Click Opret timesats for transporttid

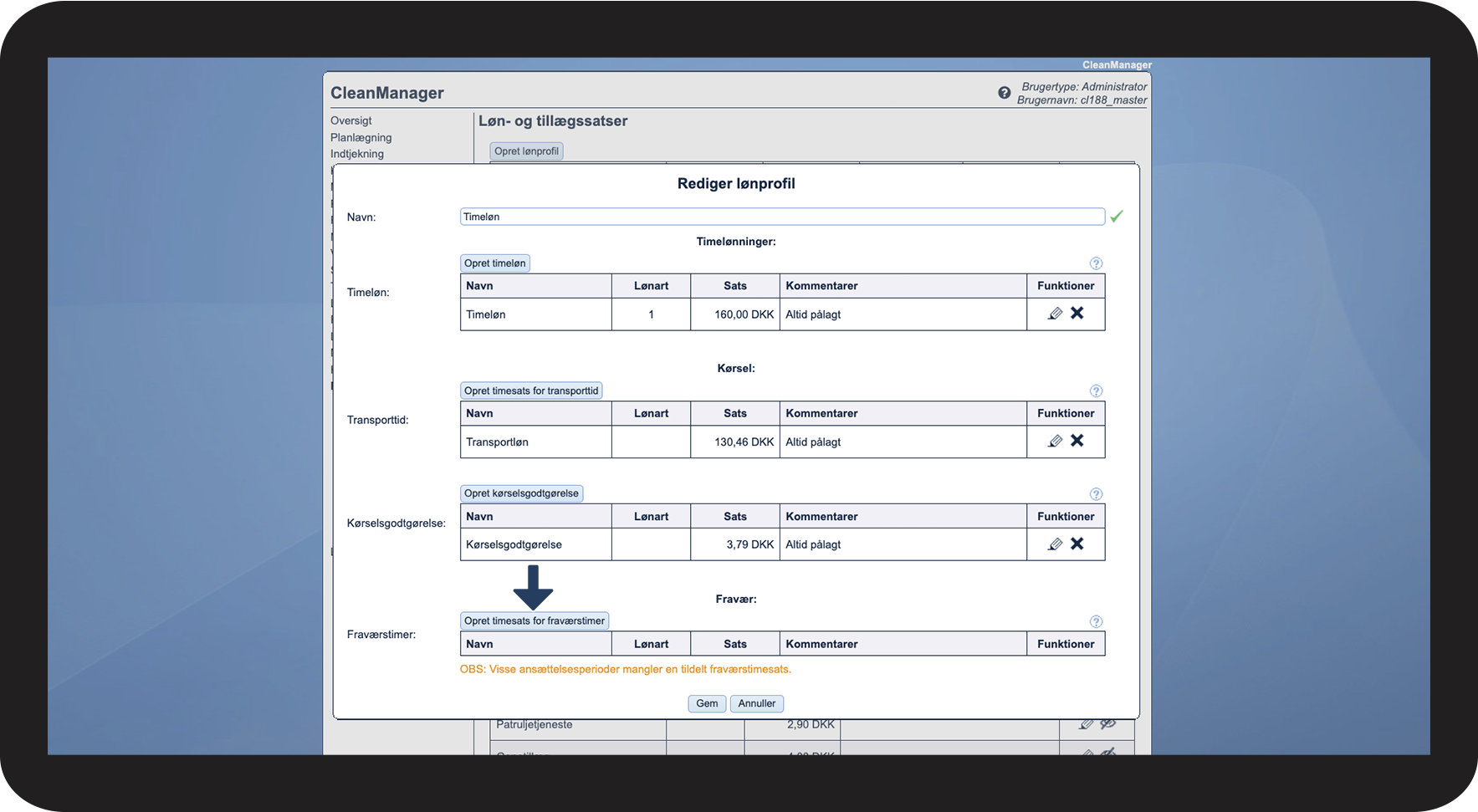coord(531,391)
